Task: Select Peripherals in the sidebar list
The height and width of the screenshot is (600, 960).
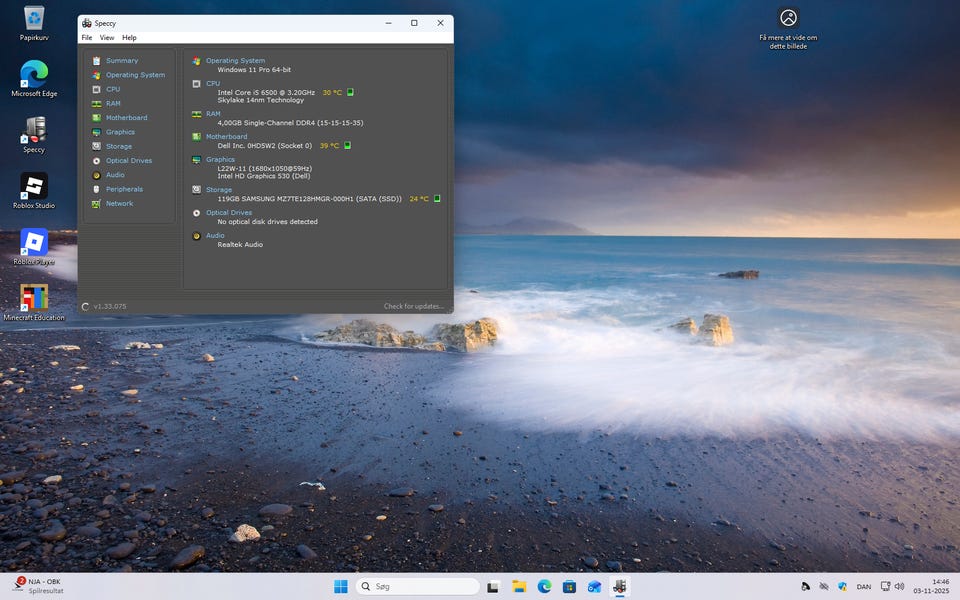Action: click(124, 189)
